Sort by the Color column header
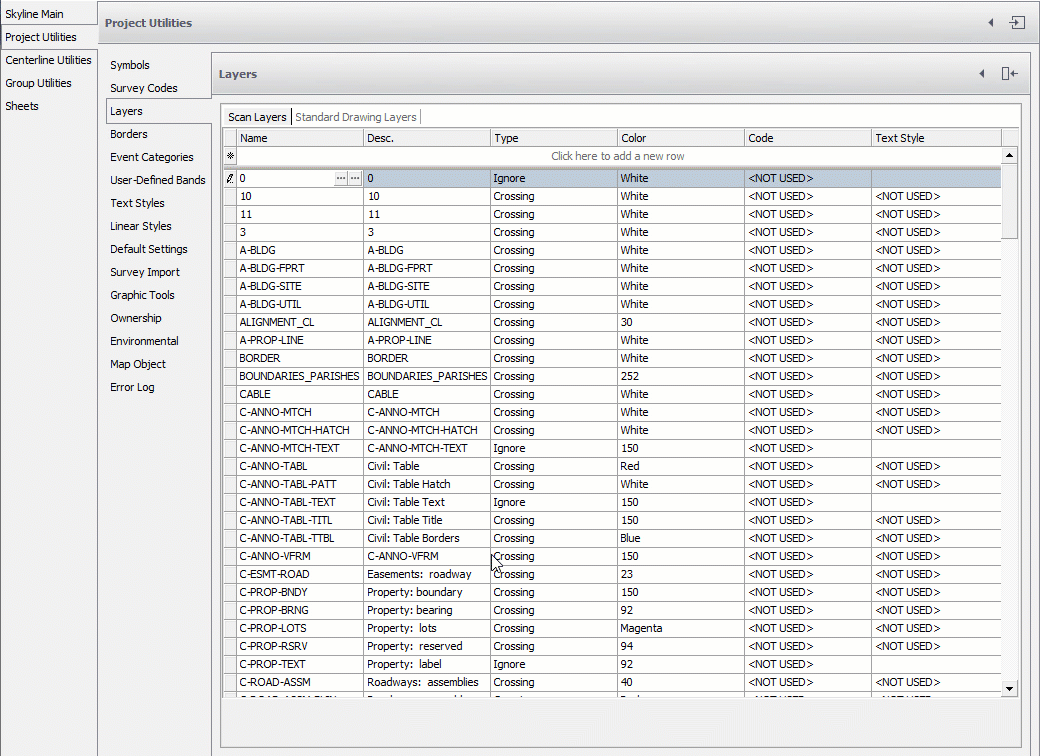Viewport: 1040px width, 756px height. pyautogui.click(x=681, y=138)
